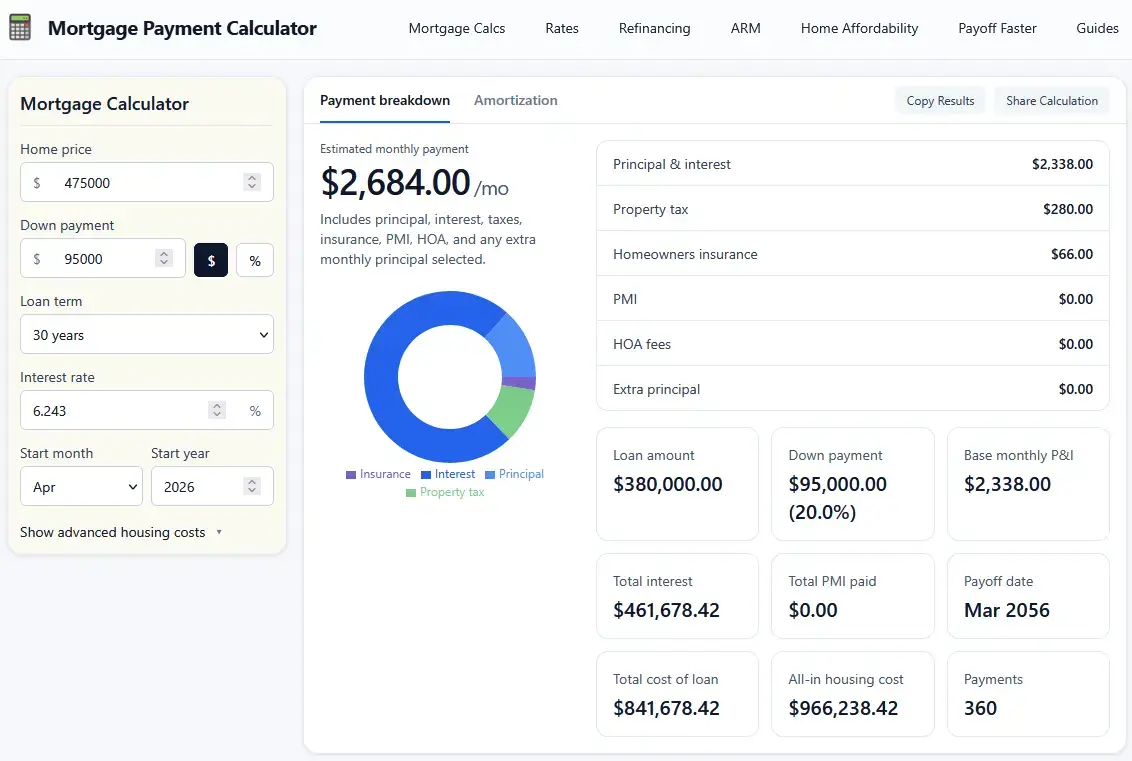Toggle Property tax in the chart legend
The width and height of the screenshot is (1132, 761).
(x=445, y=492)
